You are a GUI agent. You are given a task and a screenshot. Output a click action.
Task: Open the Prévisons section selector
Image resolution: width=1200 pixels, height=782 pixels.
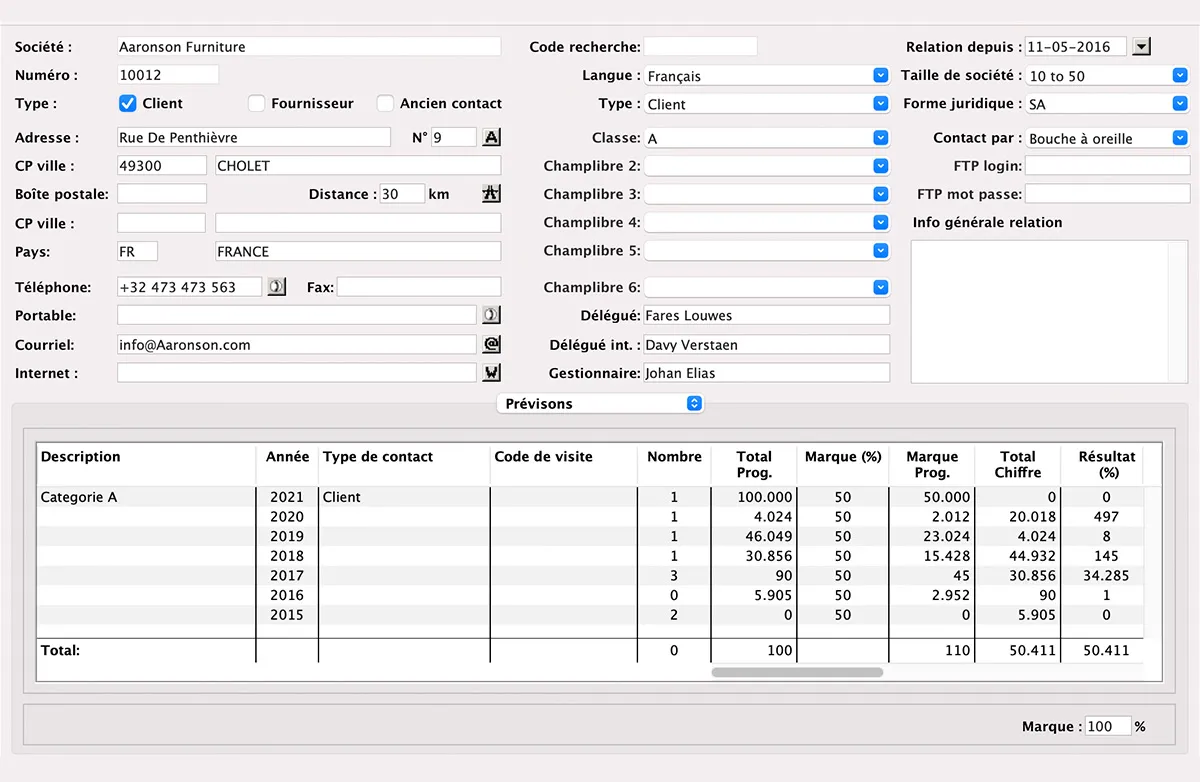tap(600, 404)
